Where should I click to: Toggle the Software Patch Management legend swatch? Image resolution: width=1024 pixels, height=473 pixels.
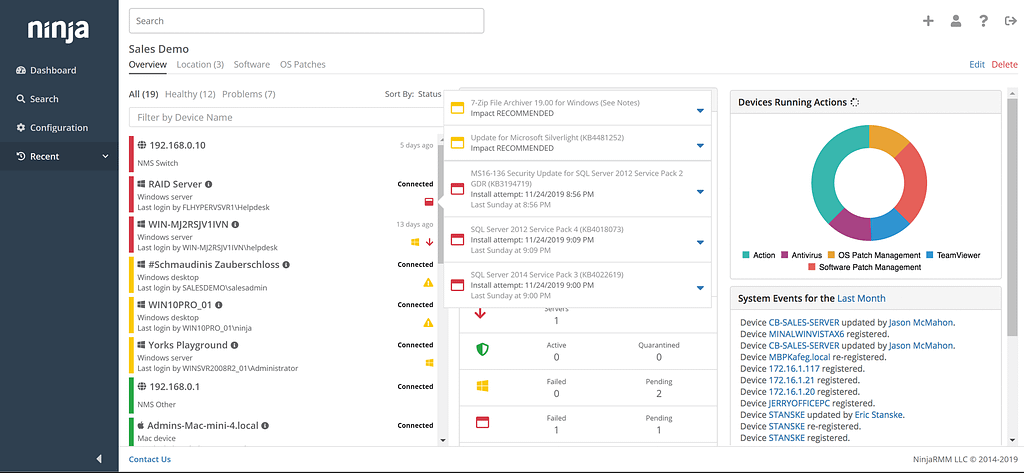point(812,267)
